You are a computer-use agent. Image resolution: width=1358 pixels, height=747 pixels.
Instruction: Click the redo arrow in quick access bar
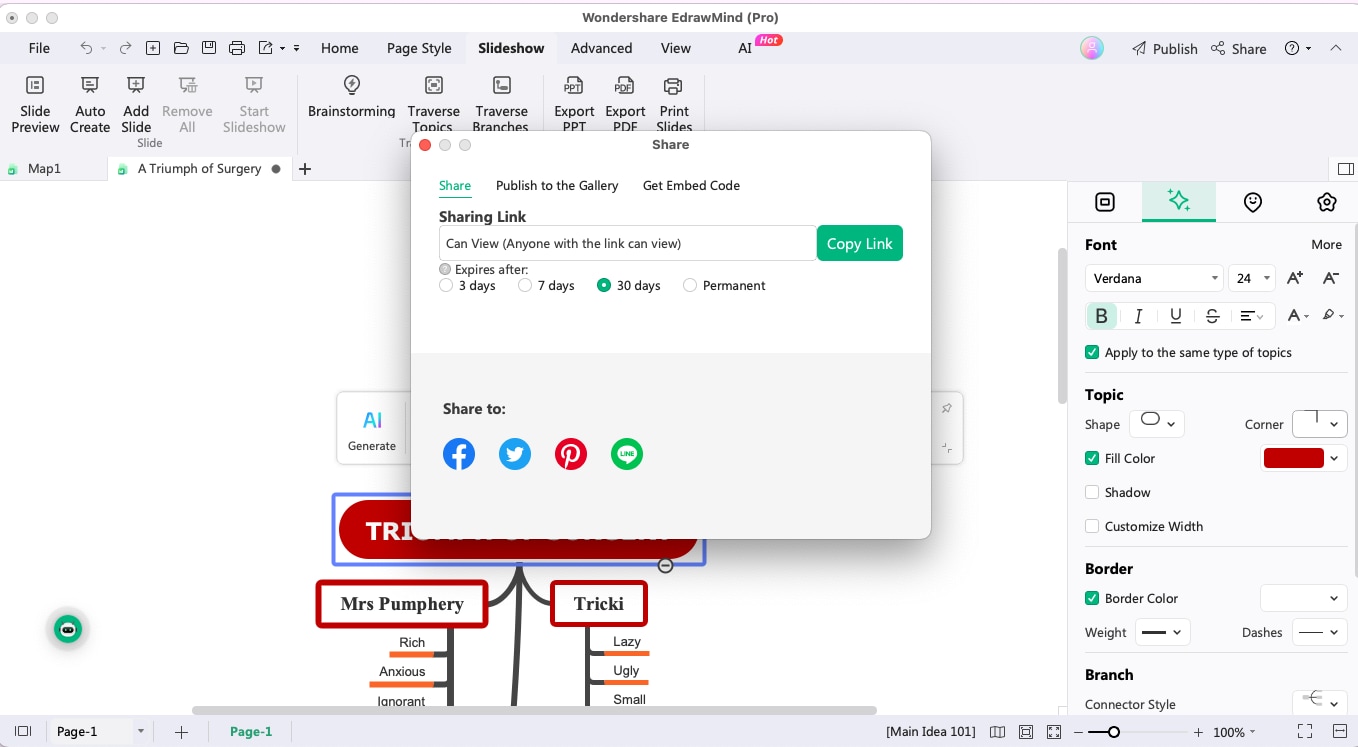click(125, 48)
